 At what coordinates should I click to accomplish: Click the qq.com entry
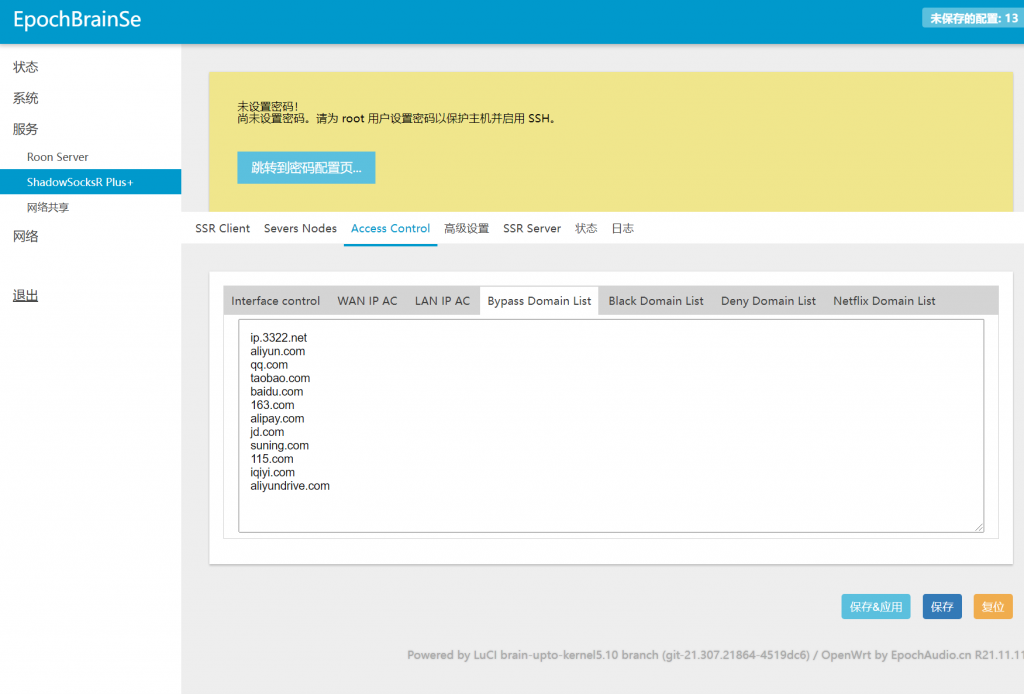pyautogui.click(x=269, y=365)
